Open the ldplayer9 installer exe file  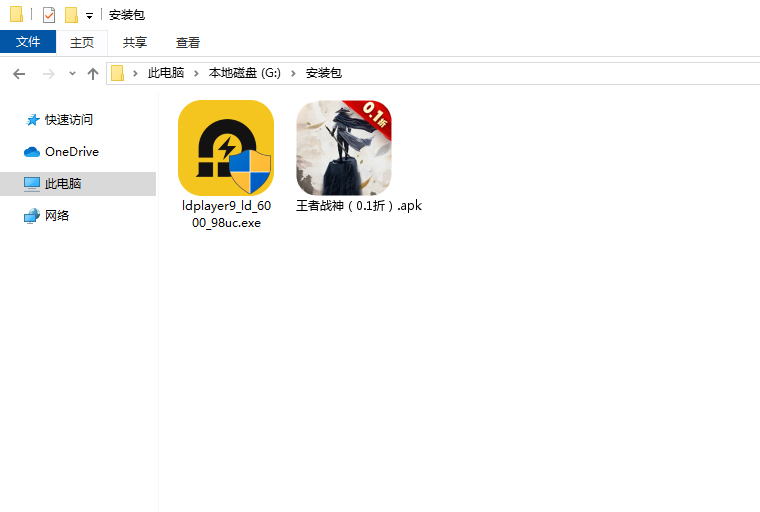point(225,148)
